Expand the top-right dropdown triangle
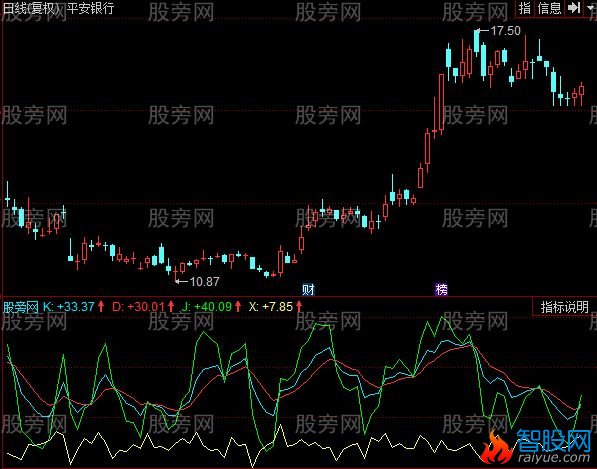The image size is (597, 469). click(591, 8)
